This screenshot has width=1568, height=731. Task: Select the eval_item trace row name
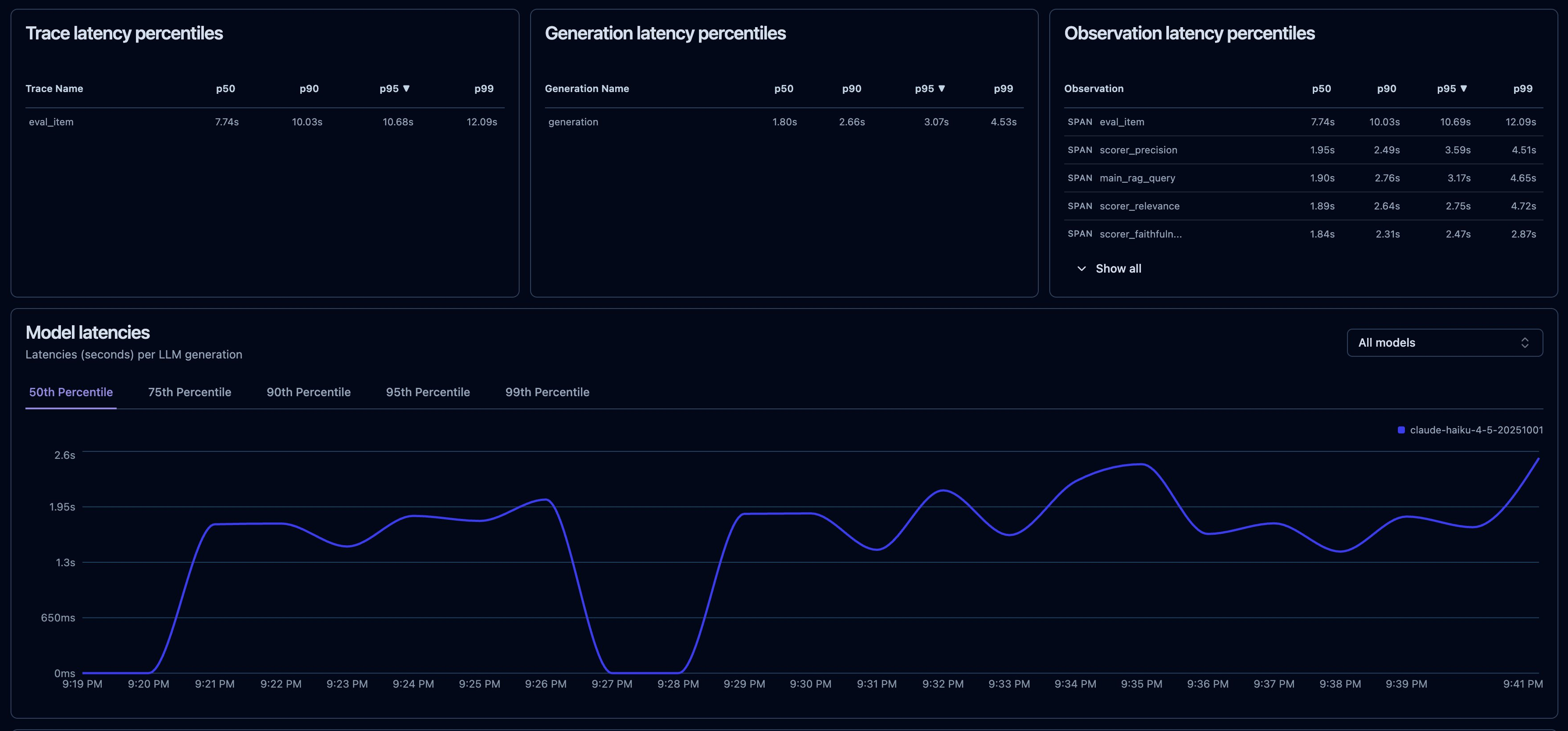[51, 122]
